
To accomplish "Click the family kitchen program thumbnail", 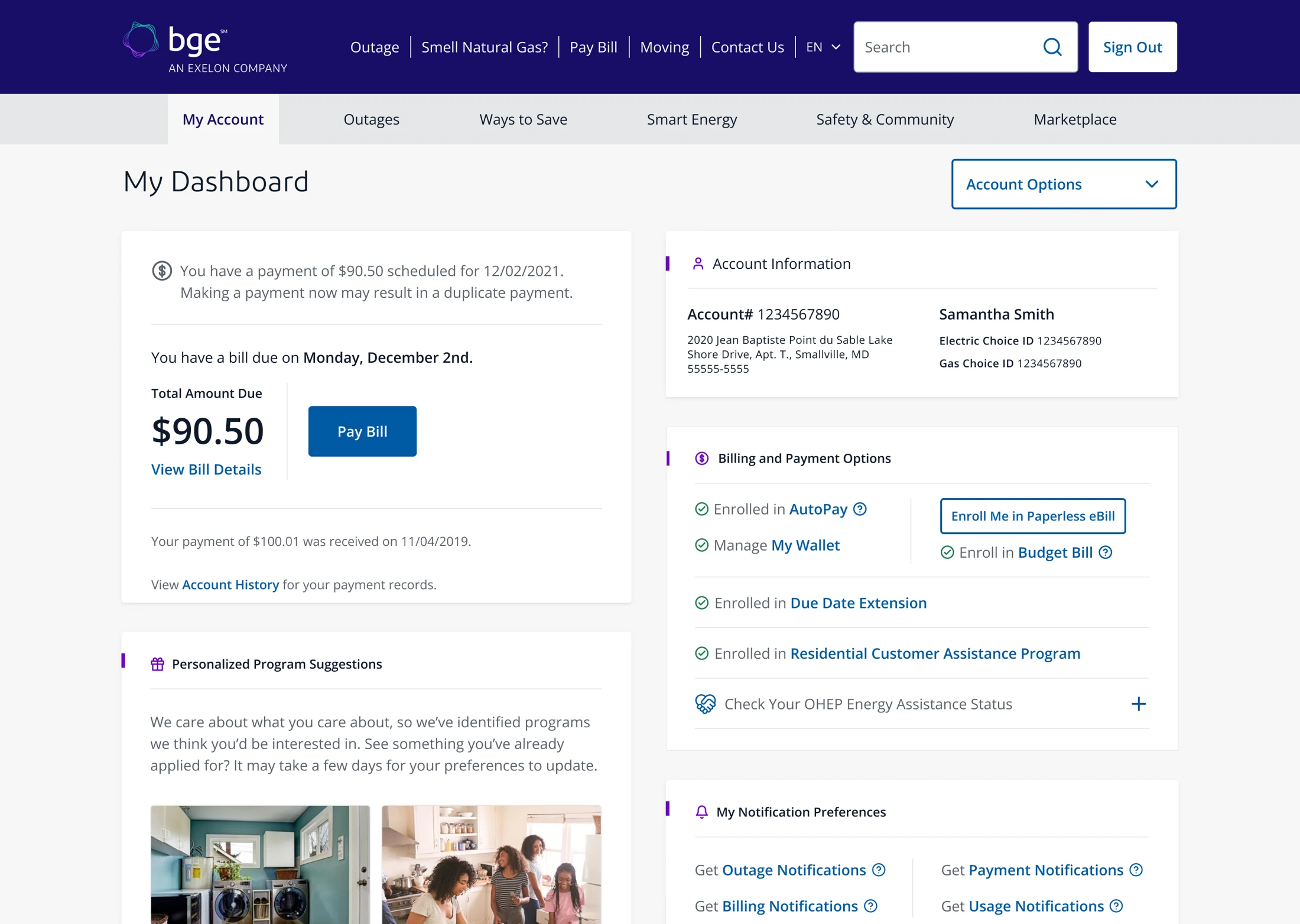I will (x=492, y=864).
